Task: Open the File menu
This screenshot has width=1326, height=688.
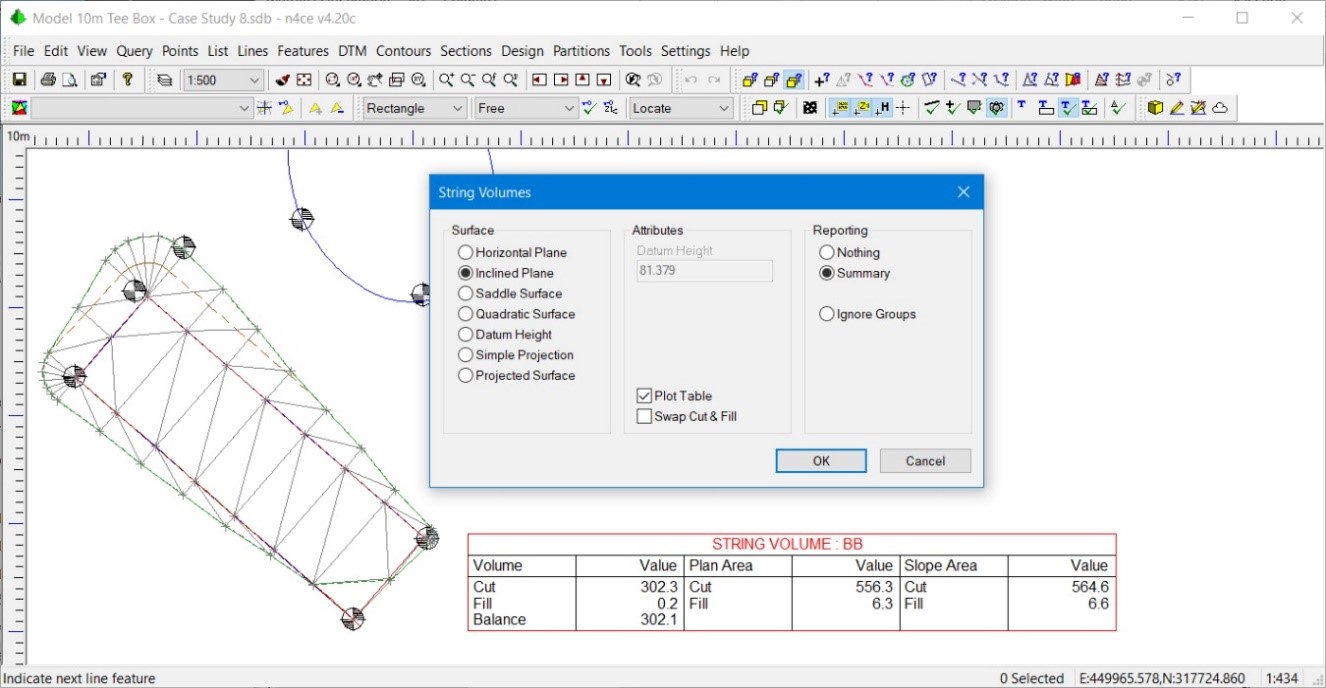Action: (x=24, y=51)
